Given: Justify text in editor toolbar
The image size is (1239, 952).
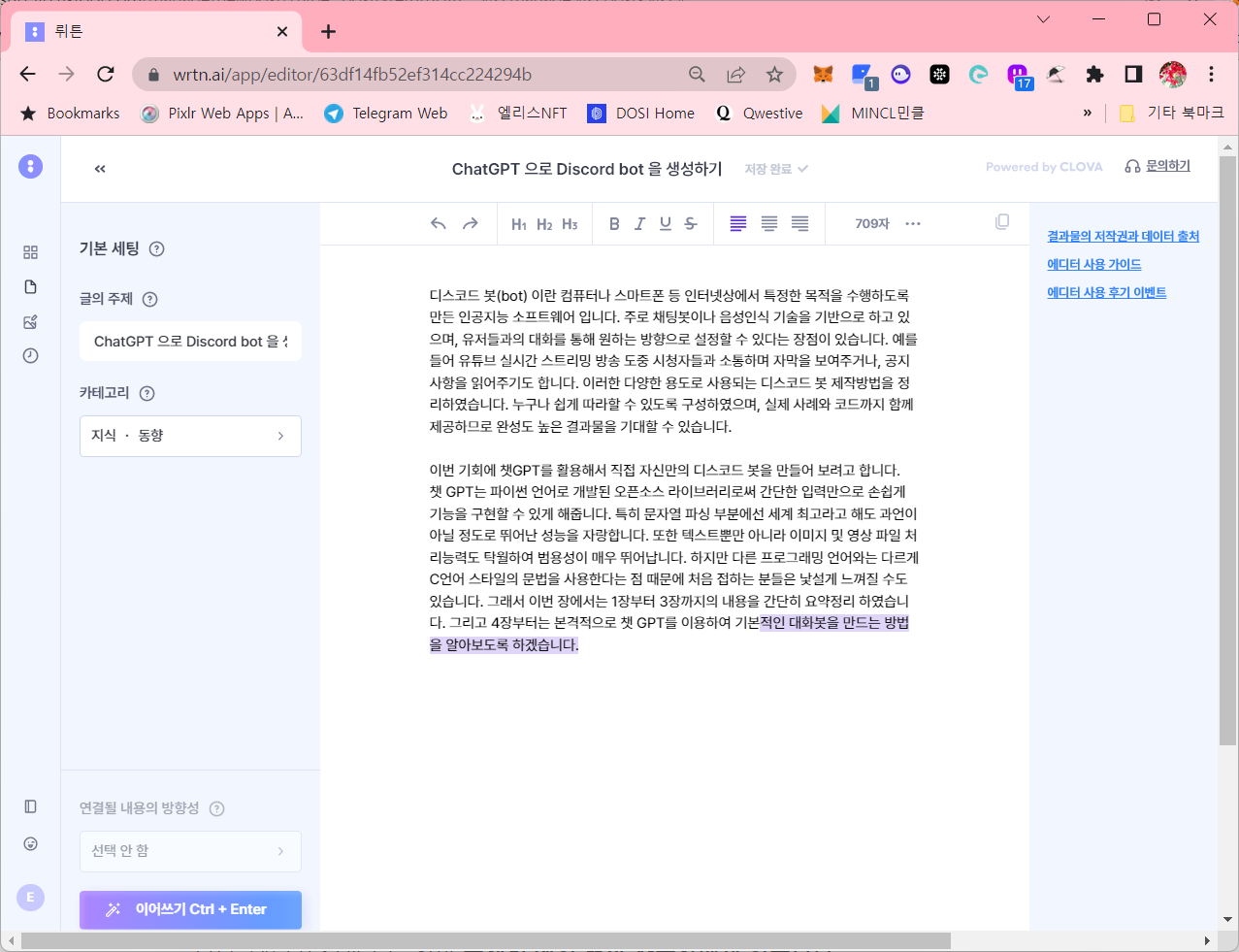Looking at the screenshot, I should [x=800, y=223].
